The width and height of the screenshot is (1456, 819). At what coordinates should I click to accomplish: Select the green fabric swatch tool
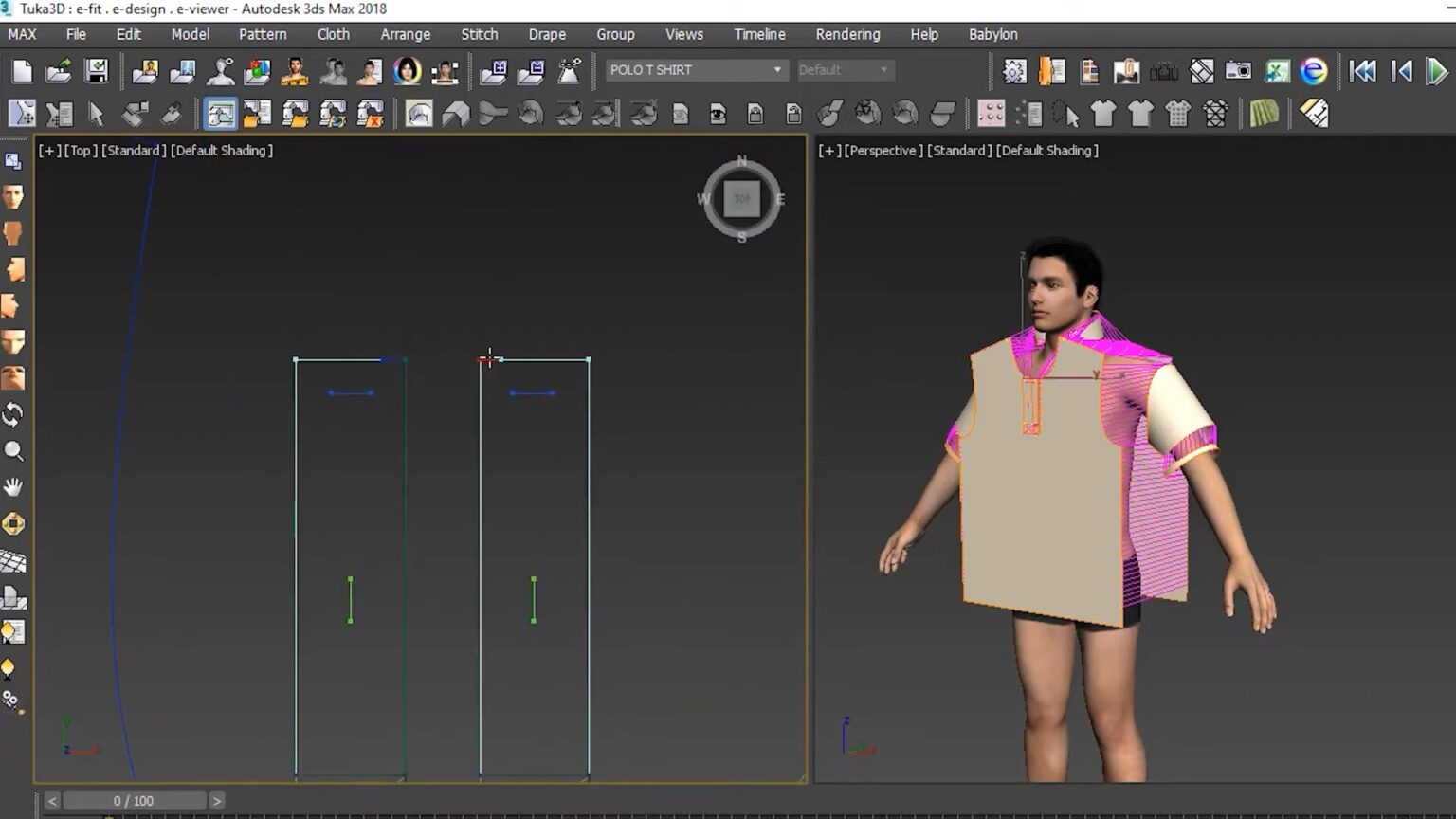[1264, 114]
